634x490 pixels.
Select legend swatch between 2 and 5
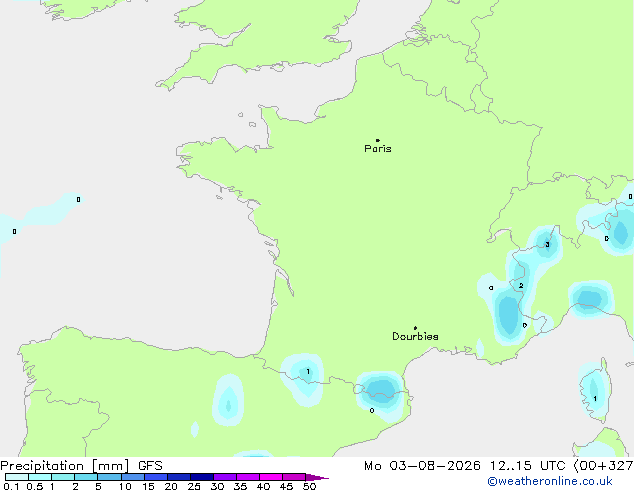pyautogui.click(x=86, y=477)
